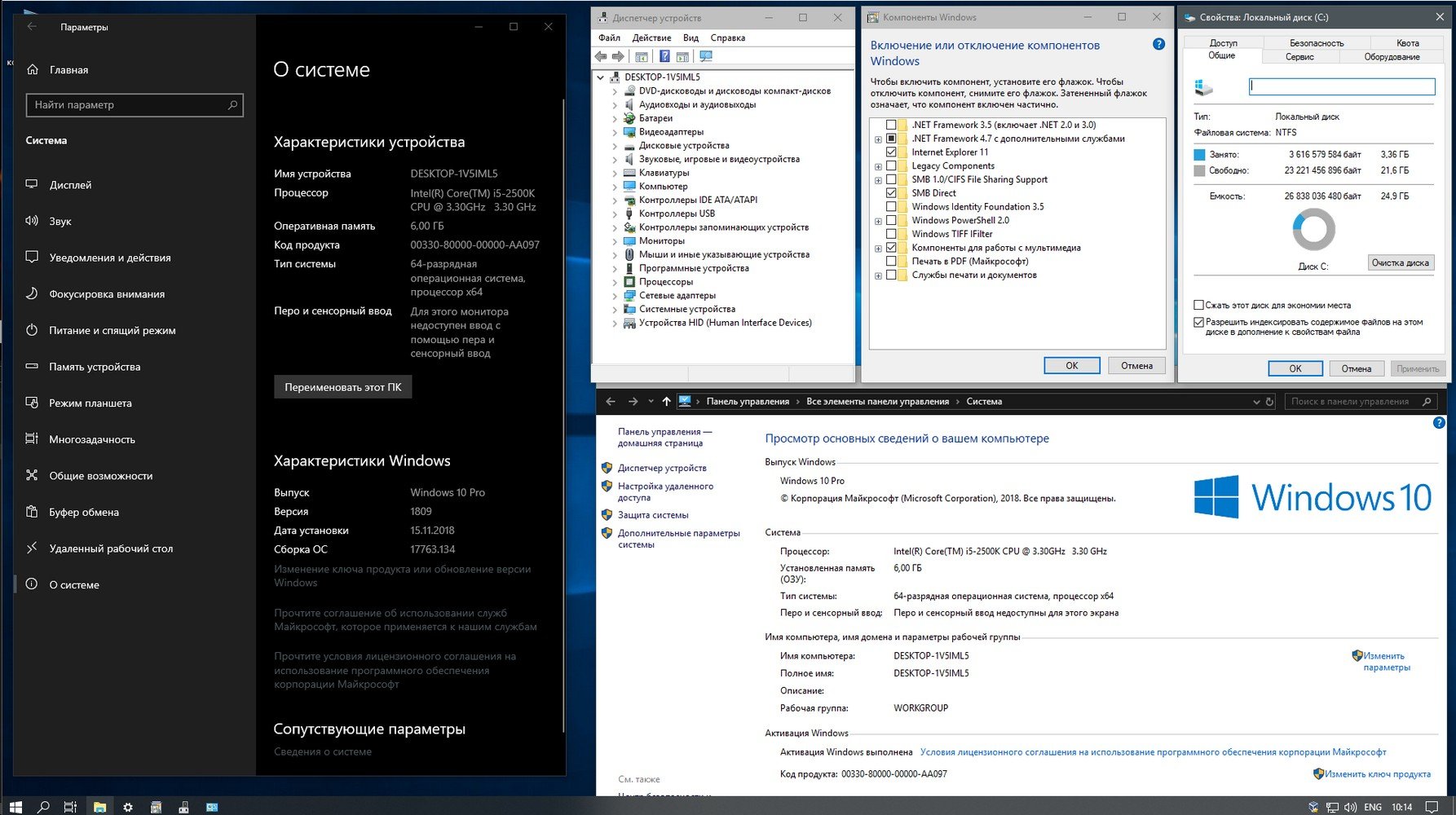Switch to Оборудование tab in disk properties
Screen dimensions: 1456x815
click(x=1392, y=57)
